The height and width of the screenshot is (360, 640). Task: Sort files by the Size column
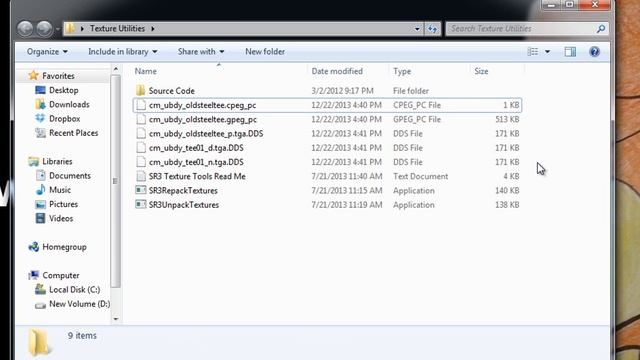481,71
